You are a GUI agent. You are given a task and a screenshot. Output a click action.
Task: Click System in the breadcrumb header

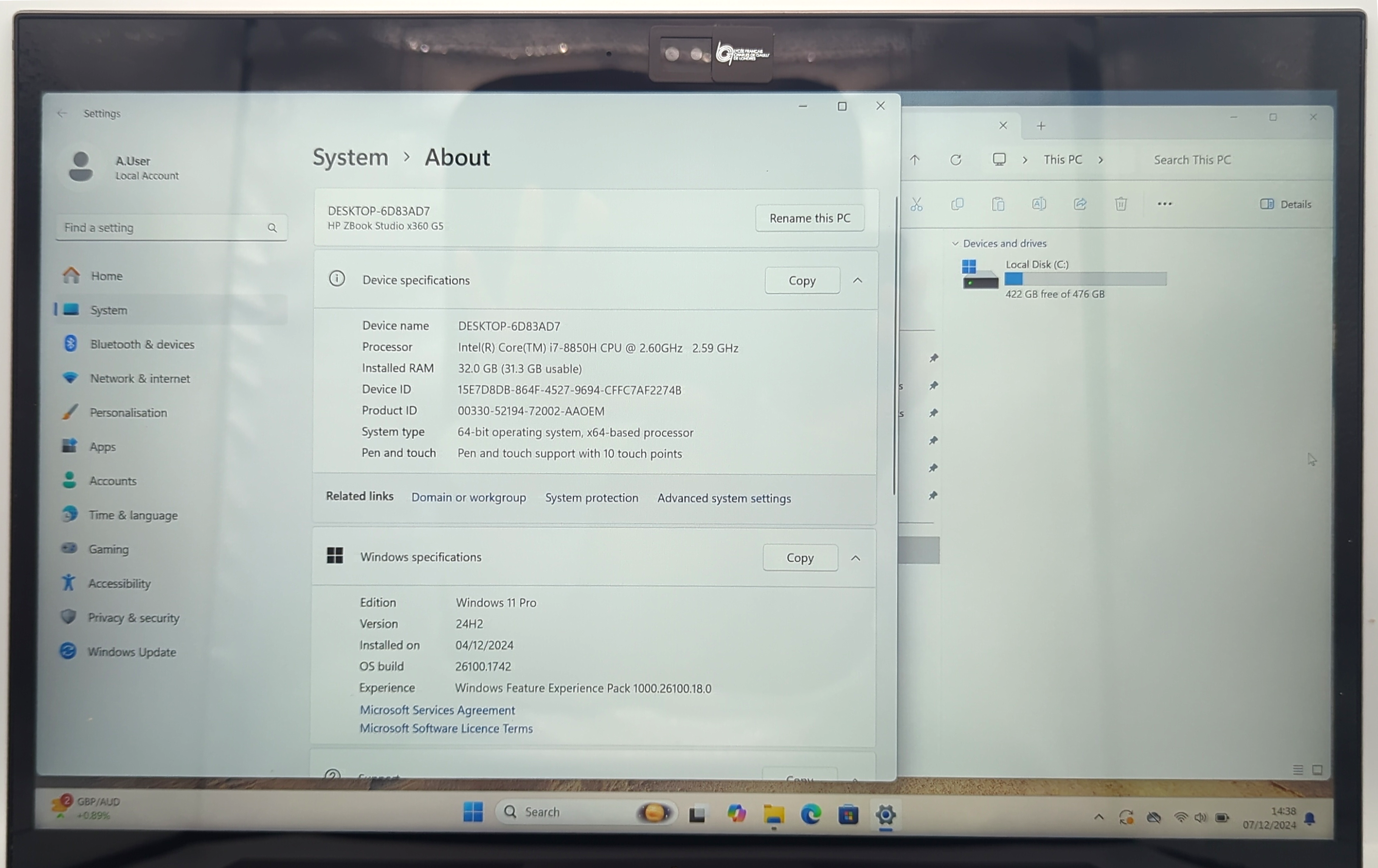350,157
